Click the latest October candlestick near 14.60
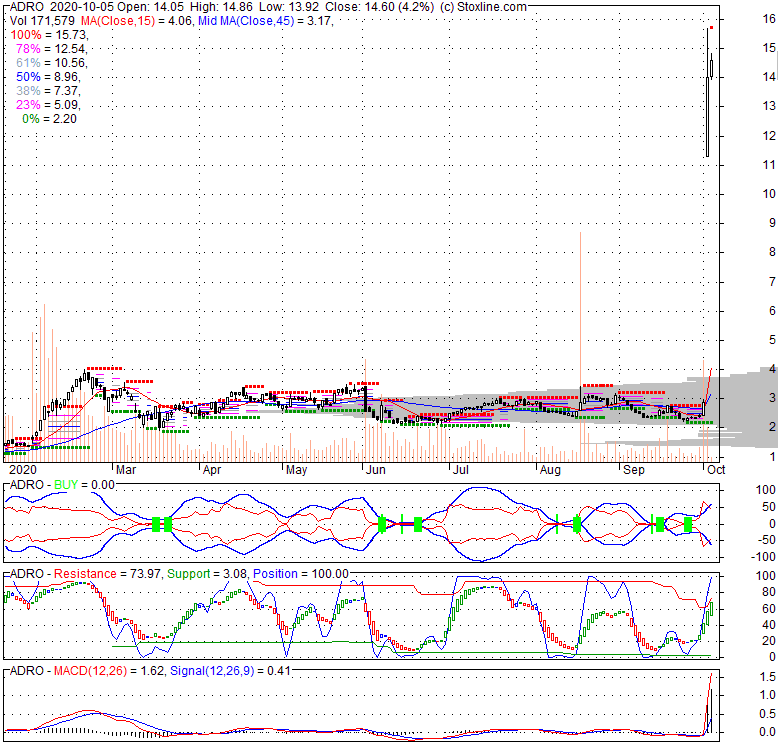The image size is (780, 745). pyautogui.click(x=712, y=67)
